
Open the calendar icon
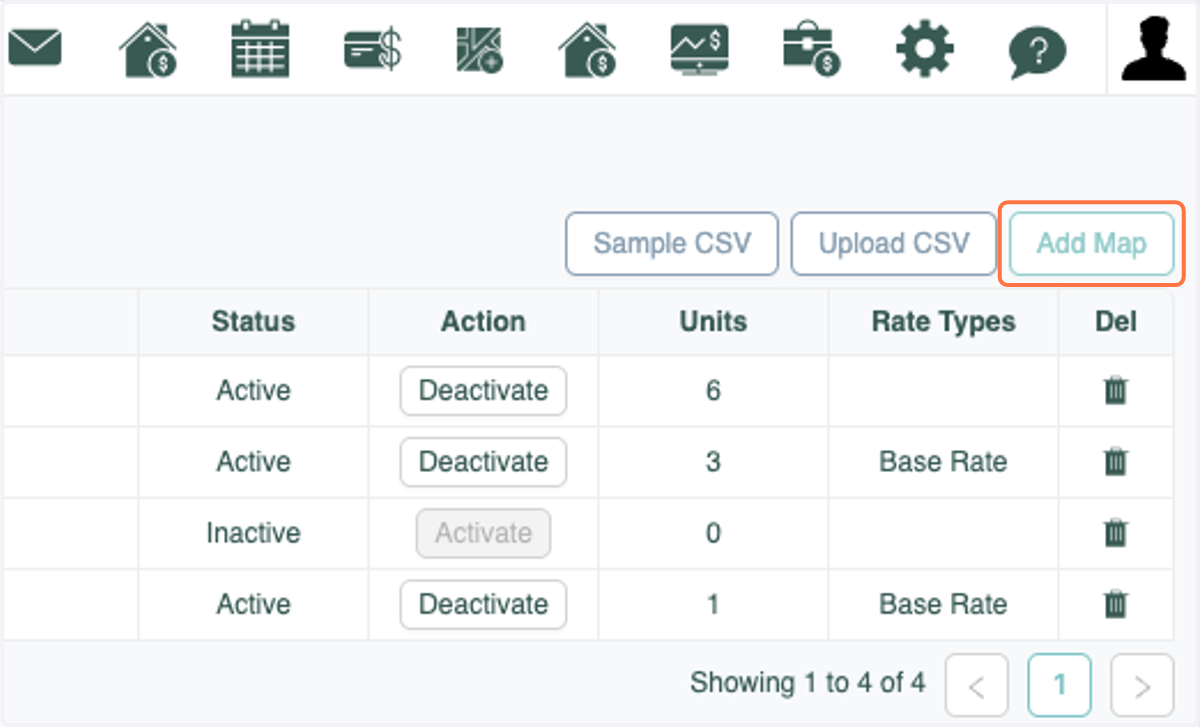click(260, 48)
